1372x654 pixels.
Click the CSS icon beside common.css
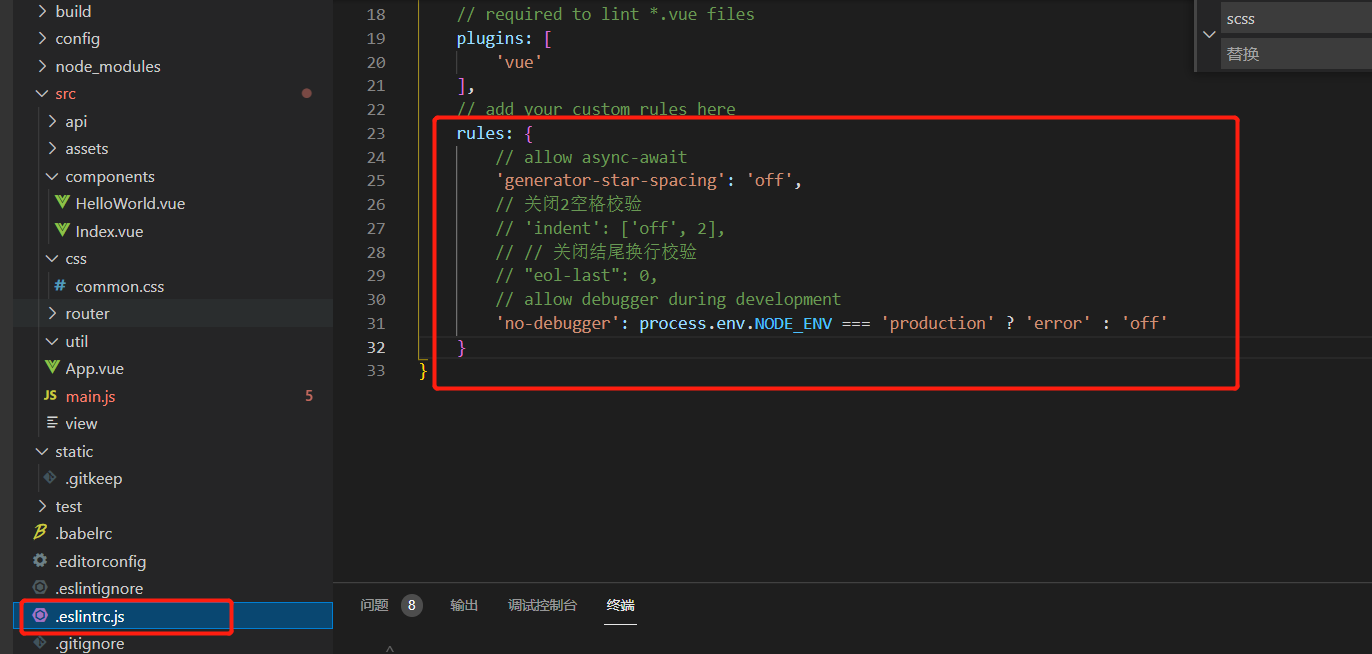click(63, 286)
